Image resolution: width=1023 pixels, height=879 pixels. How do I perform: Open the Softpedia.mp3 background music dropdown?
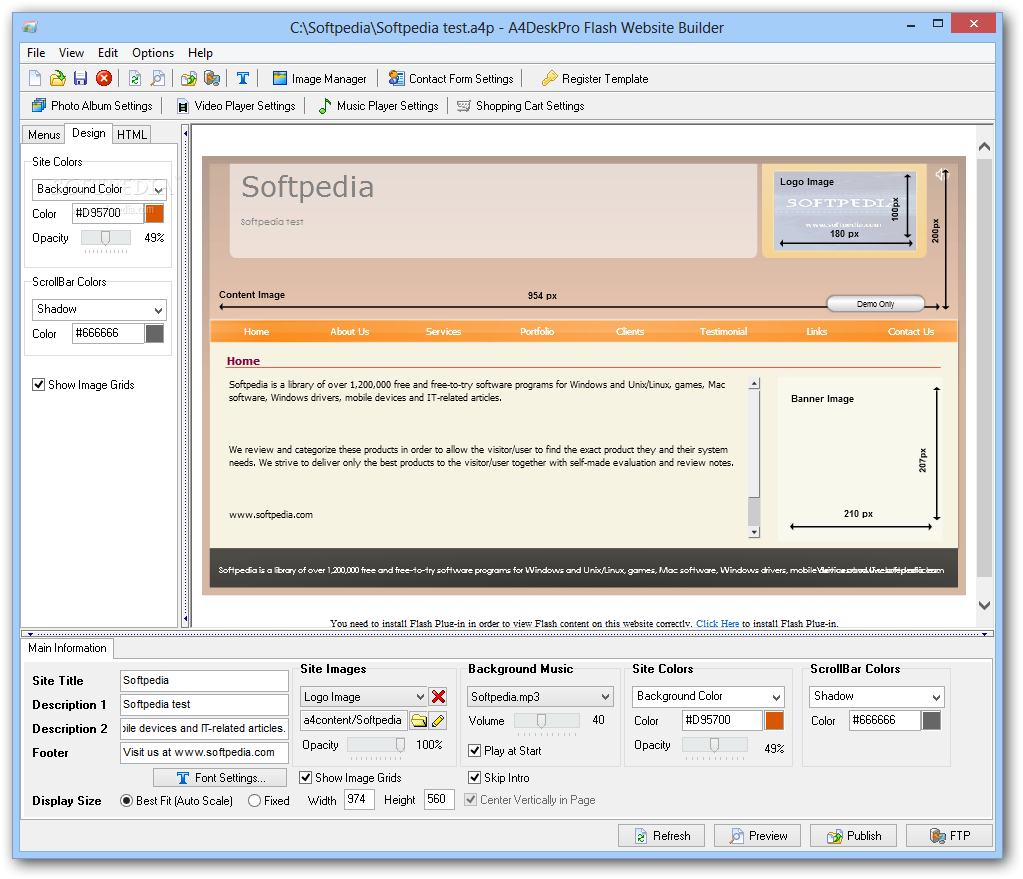point(540,697)
